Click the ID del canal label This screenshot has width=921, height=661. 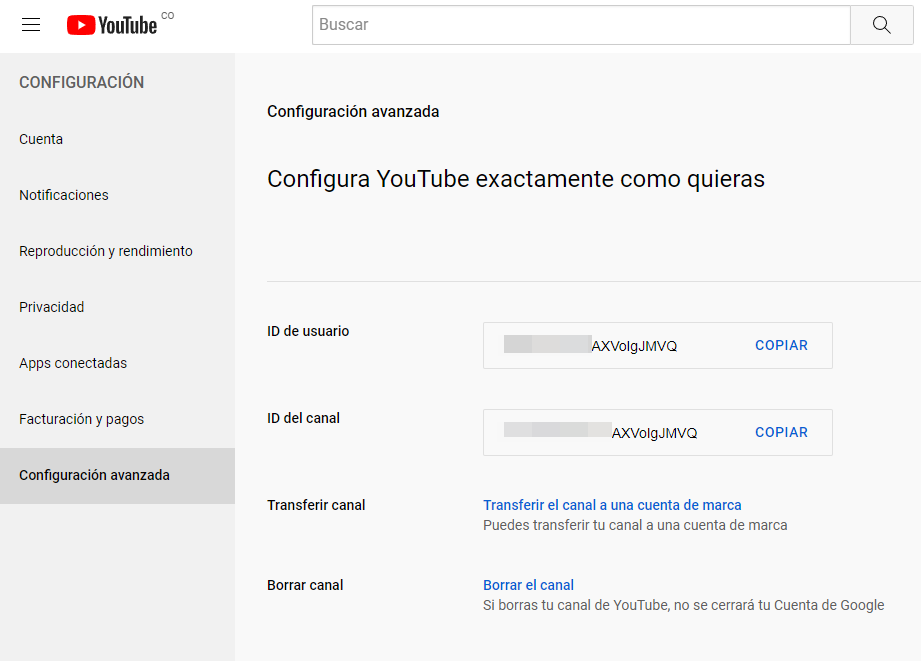click(x=303, y=418)
